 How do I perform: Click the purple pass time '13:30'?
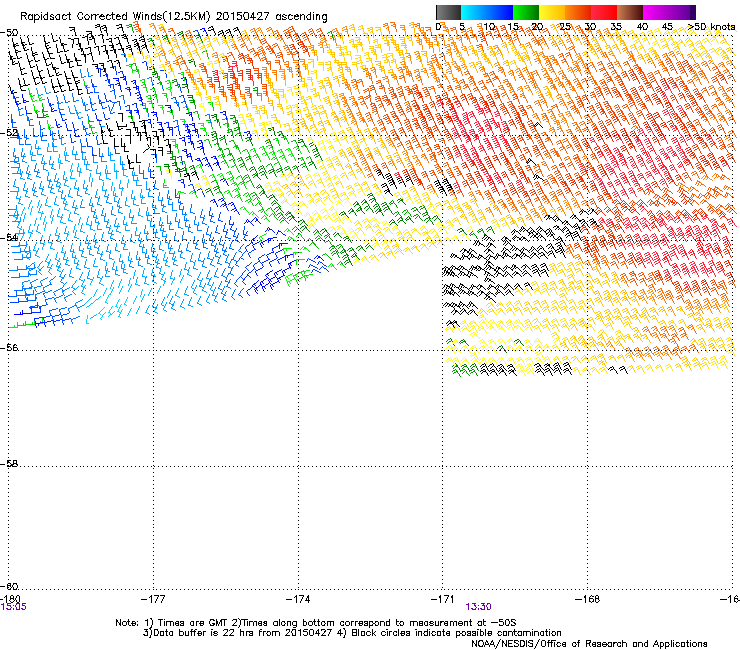(478, 607)
